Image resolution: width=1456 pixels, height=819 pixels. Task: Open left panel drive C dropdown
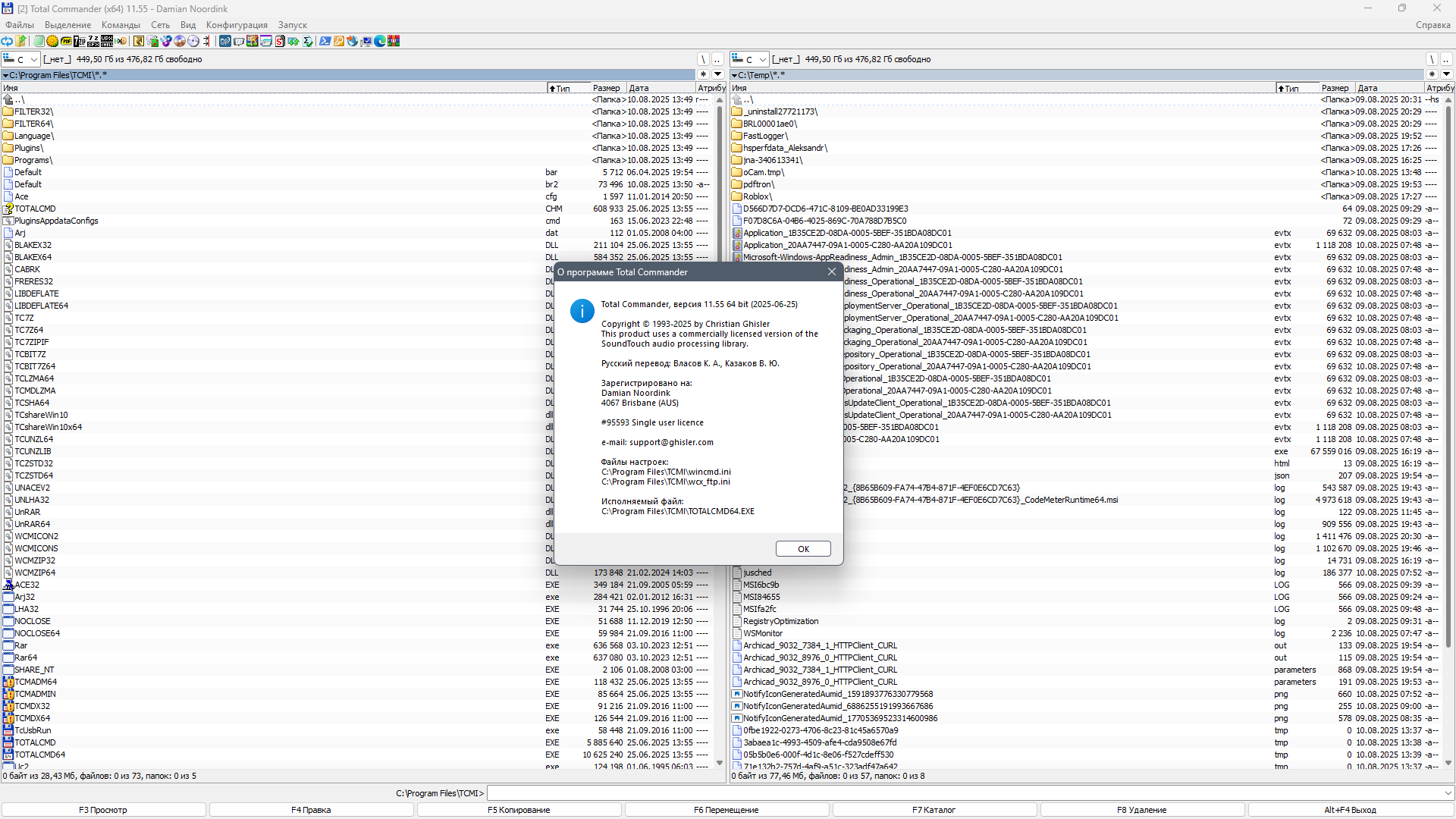pyautogui.click(x=20, y=59)
